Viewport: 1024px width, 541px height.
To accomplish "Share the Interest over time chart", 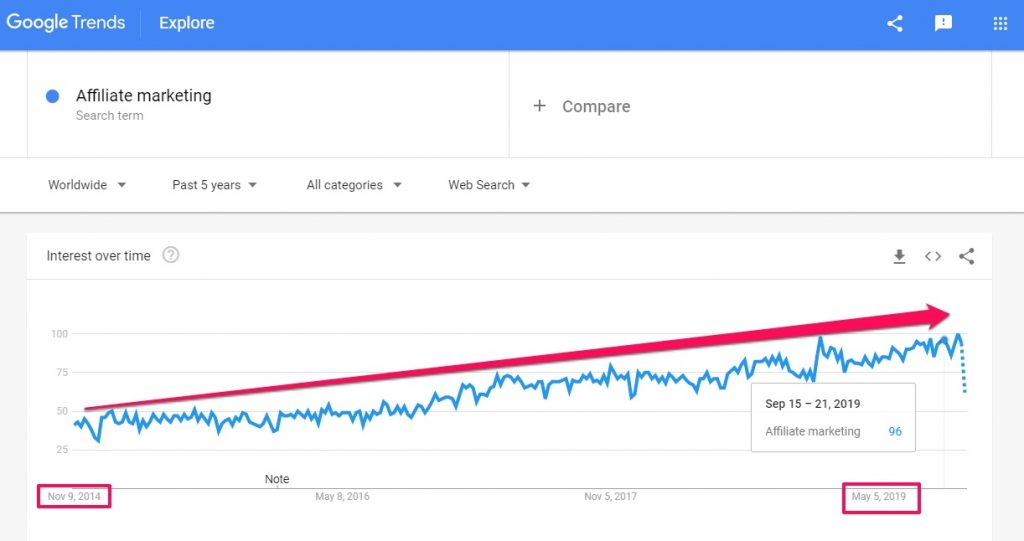I will pos(966,257).
